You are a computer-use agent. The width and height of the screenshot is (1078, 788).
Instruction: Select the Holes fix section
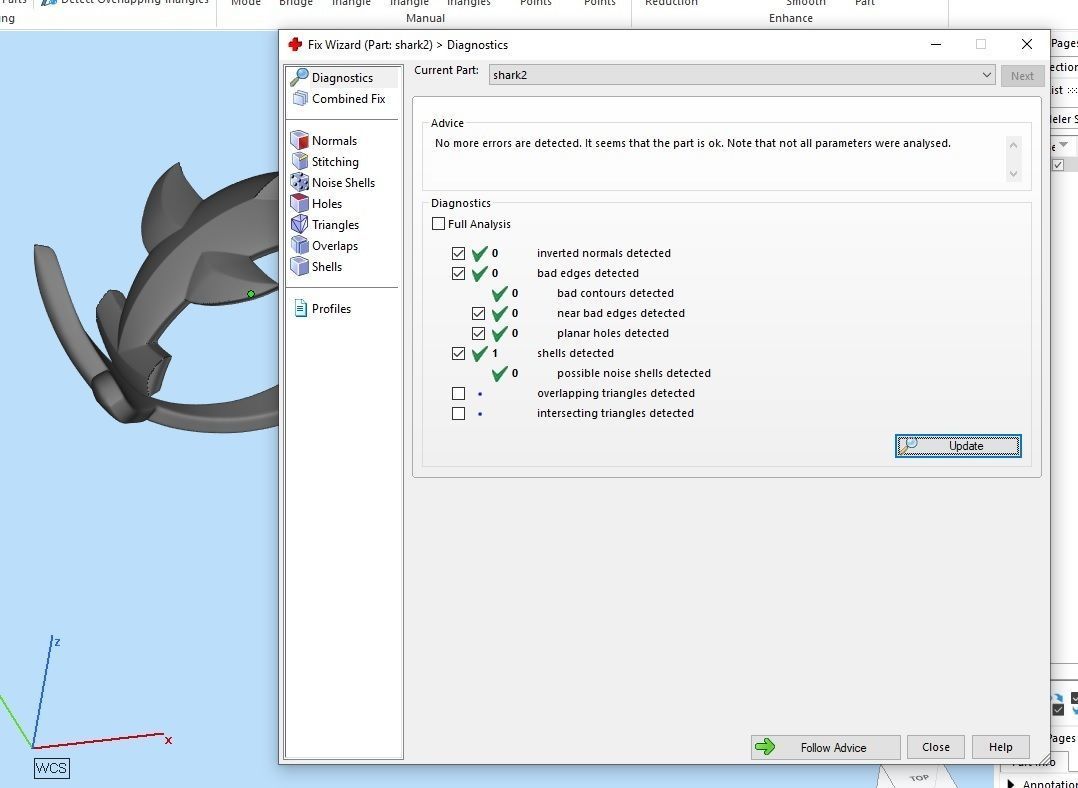(327, 204)
